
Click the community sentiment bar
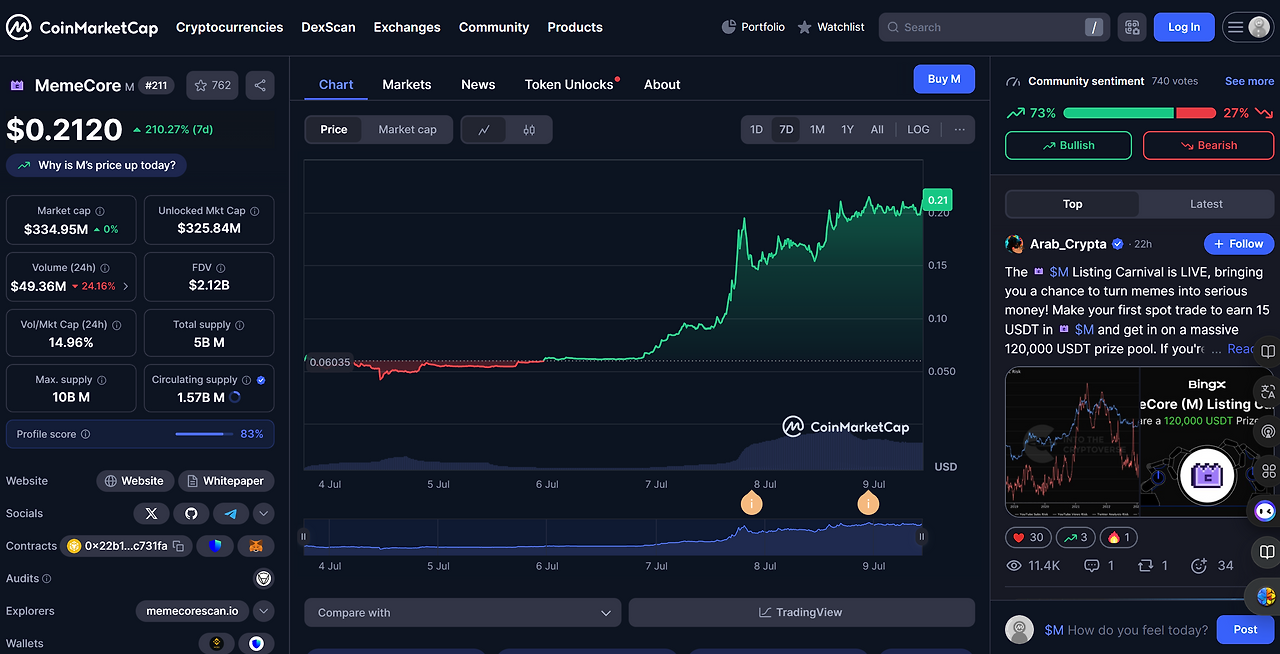point(1140,113)
